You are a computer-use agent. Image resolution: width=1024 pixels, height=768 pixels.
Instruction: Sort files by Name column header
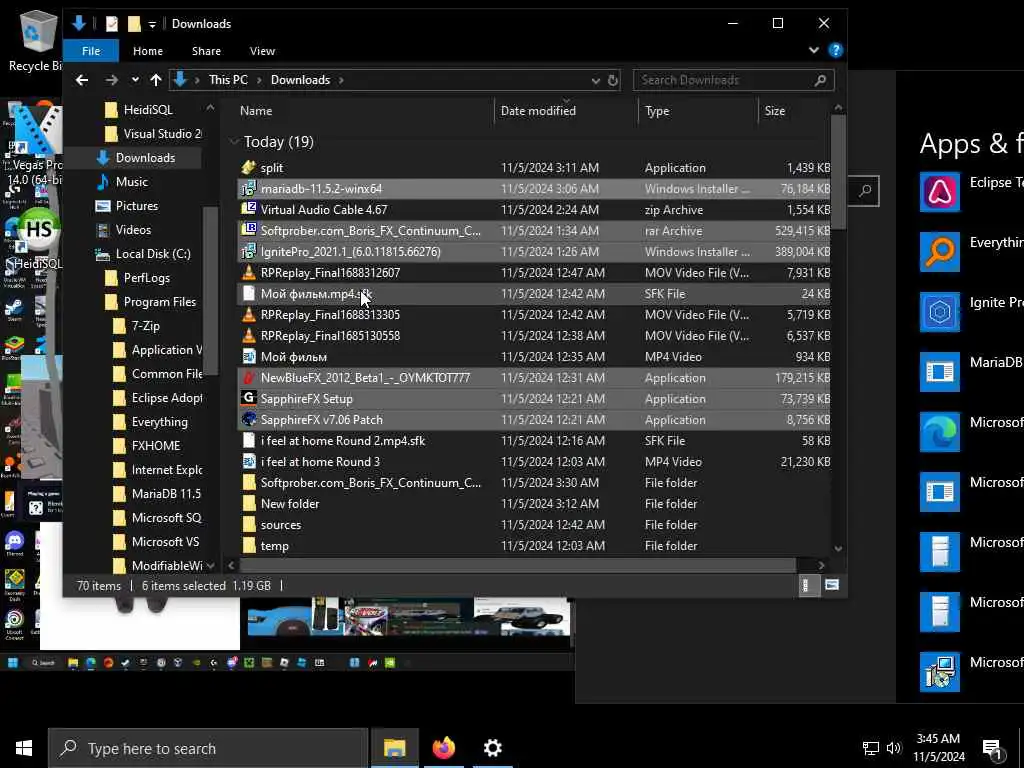256,111
